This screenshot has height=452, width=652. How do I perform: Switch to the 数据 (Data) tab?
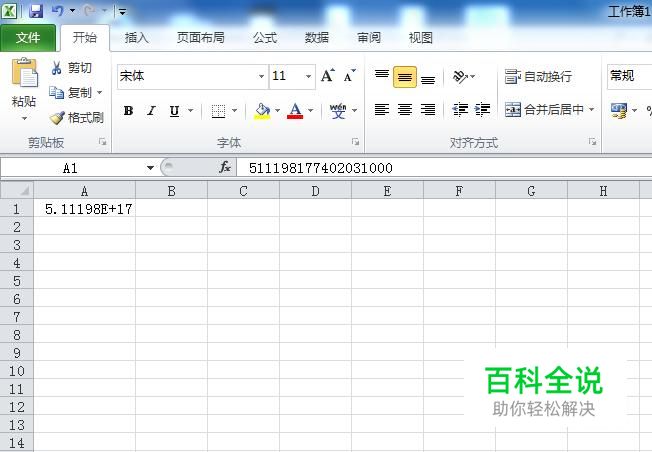click(x=316, y=38)
